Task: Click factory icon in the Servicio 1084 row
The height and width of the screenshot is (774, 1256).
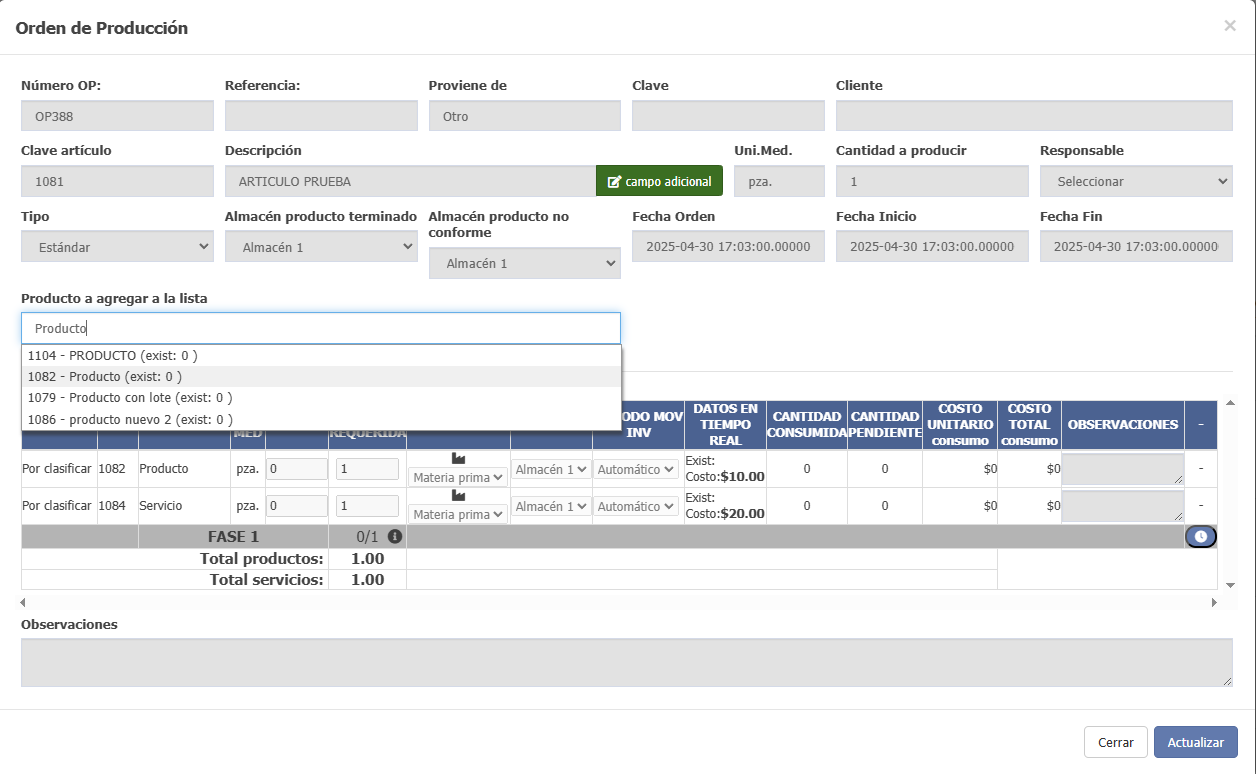Action: (458, 495)
